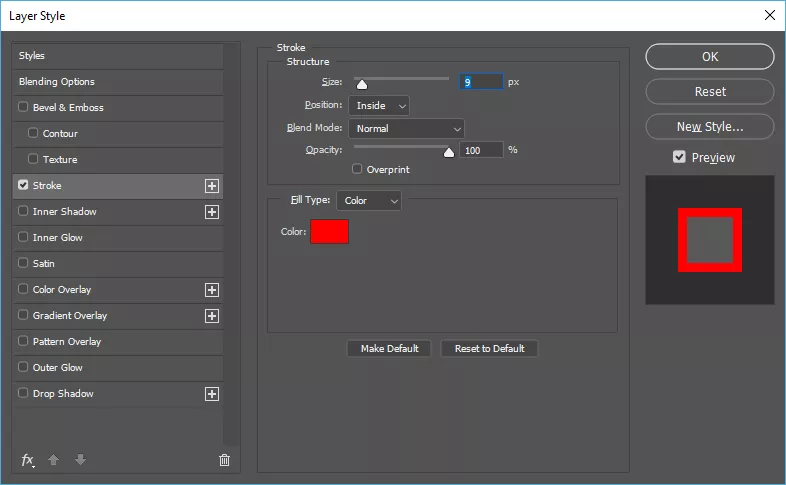Enable the Outer Glow checkbox
The height and width of the screenshot is (485, 786).
pos(23,367)
